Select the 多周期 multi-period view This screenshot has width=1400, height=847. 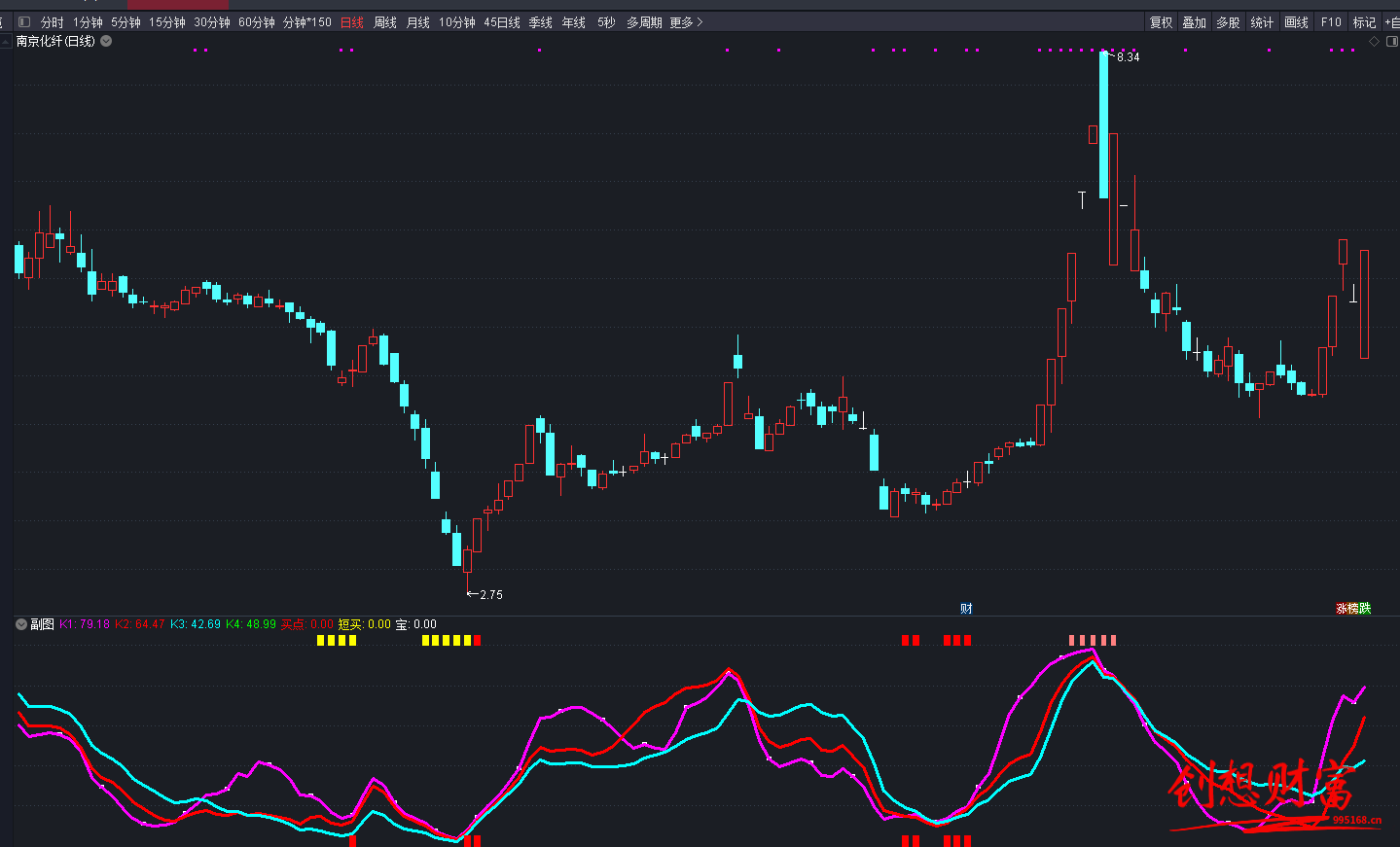(x=644, y=22)
